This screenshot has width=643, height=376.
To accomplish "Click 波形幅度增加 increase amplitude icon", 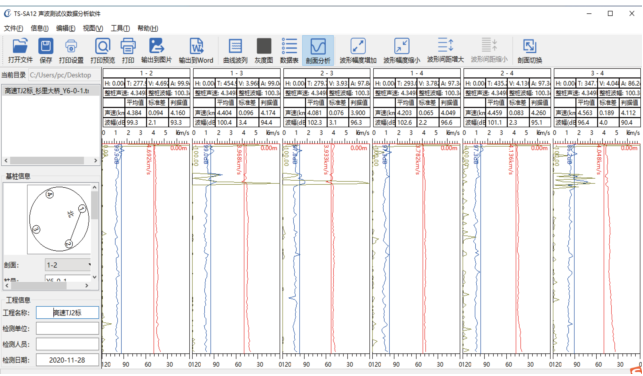I will click(x=358, y=46).
